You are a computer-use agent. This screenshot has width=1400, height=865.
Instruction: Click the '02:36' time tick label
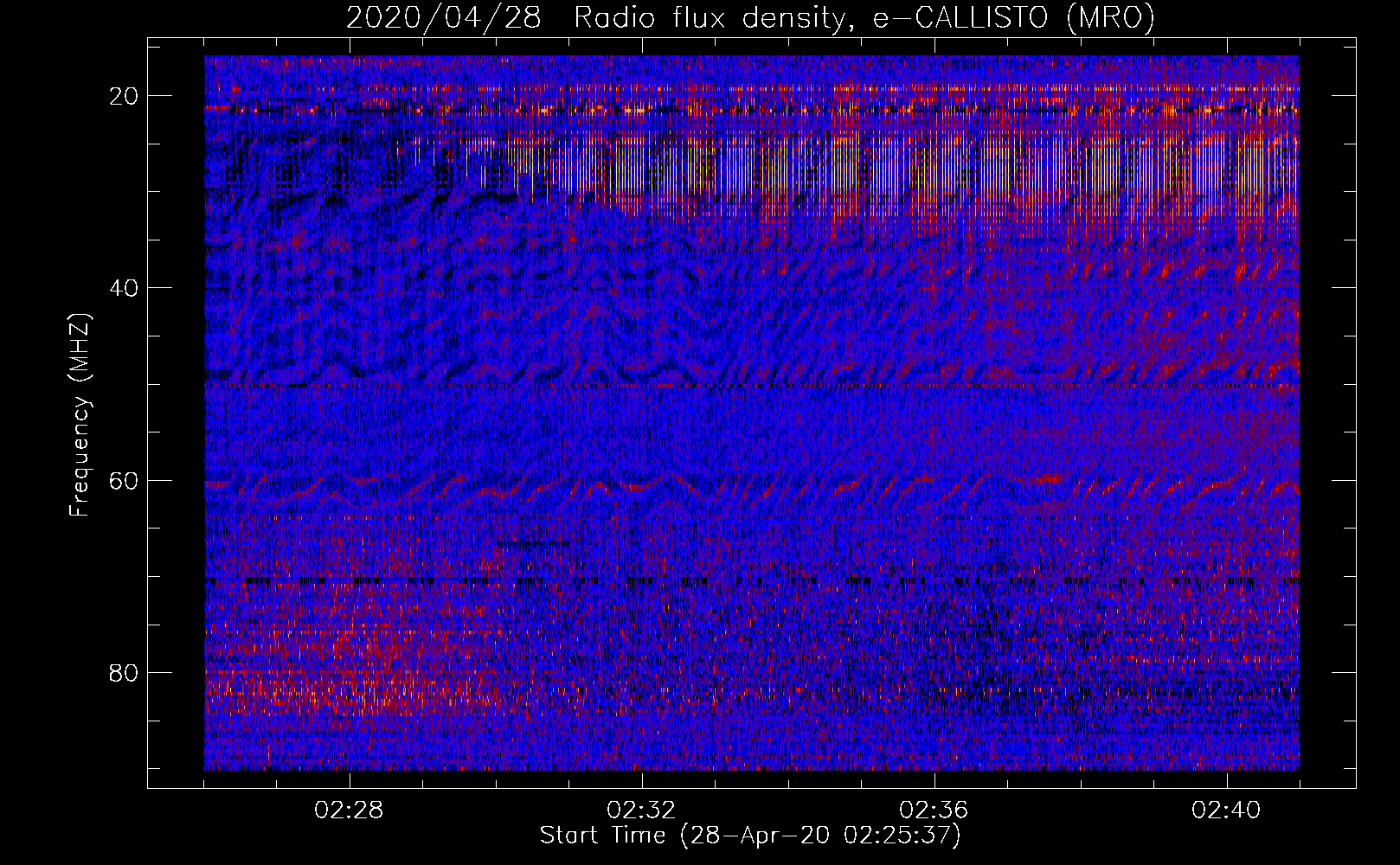click(x=934, y=811)
